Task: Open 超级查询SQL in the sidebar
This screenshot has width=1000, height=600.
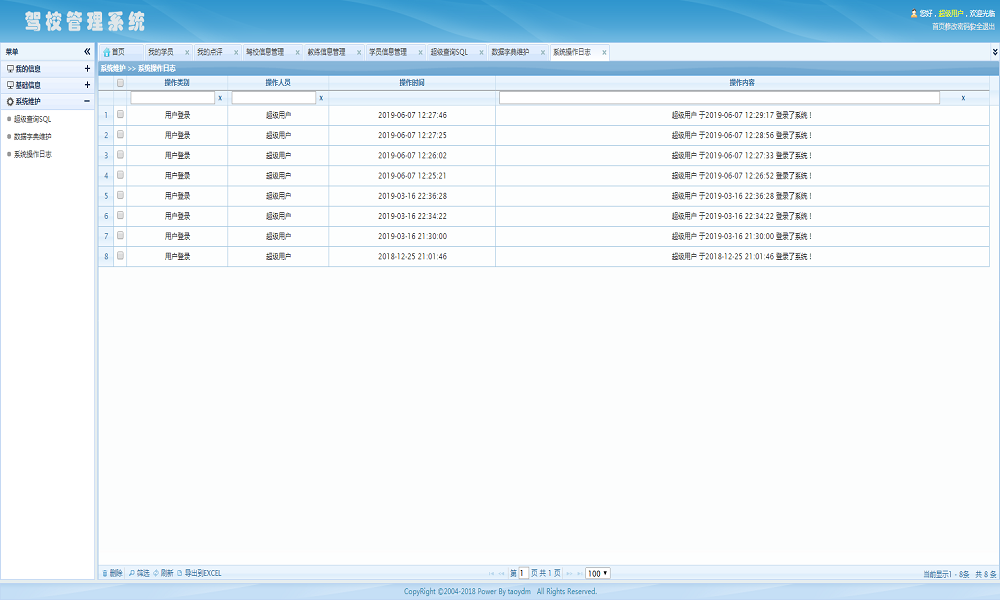Action: pyautogui.click(x=32, y=119)
